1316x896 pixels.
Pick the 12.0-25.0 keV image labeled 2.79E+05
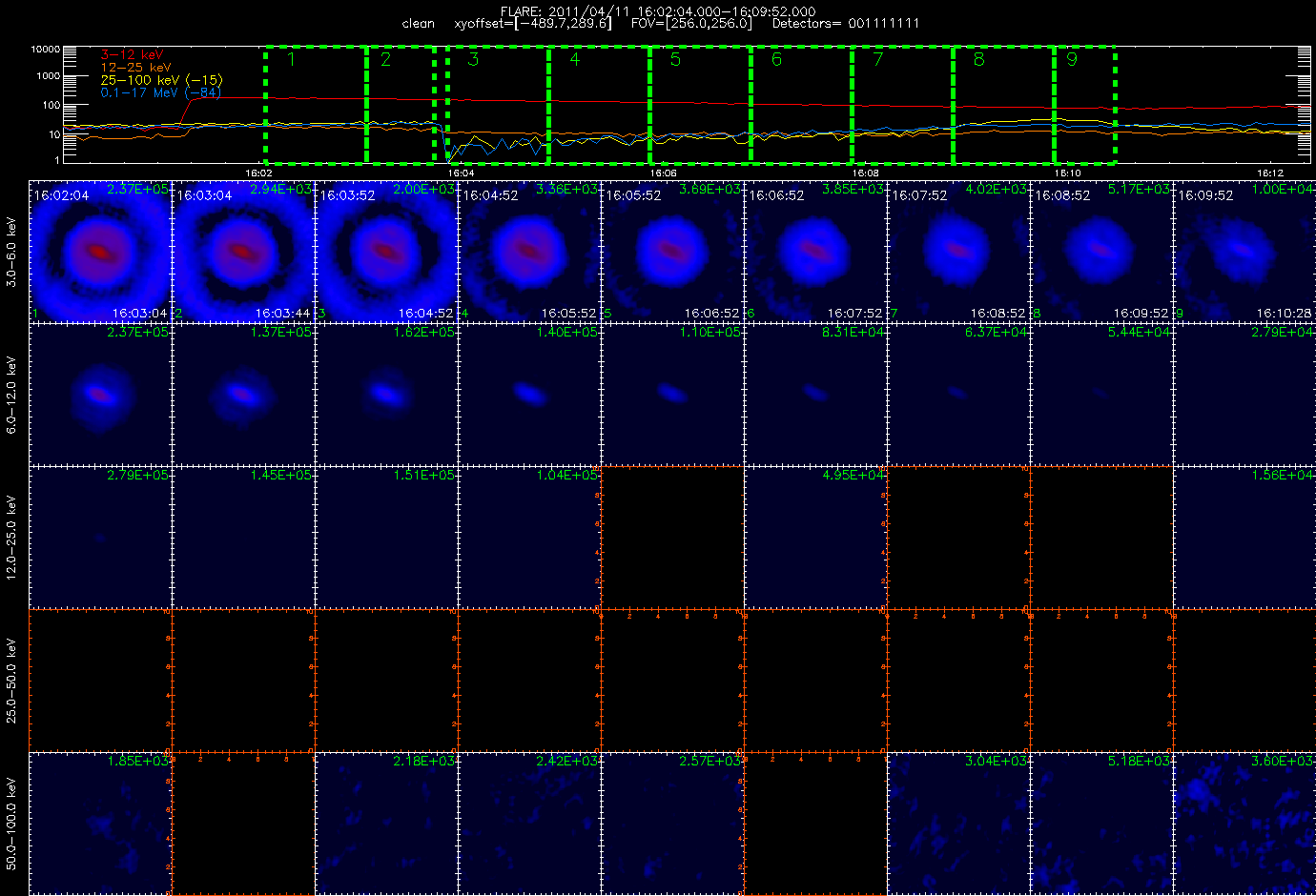pos(100,537)
